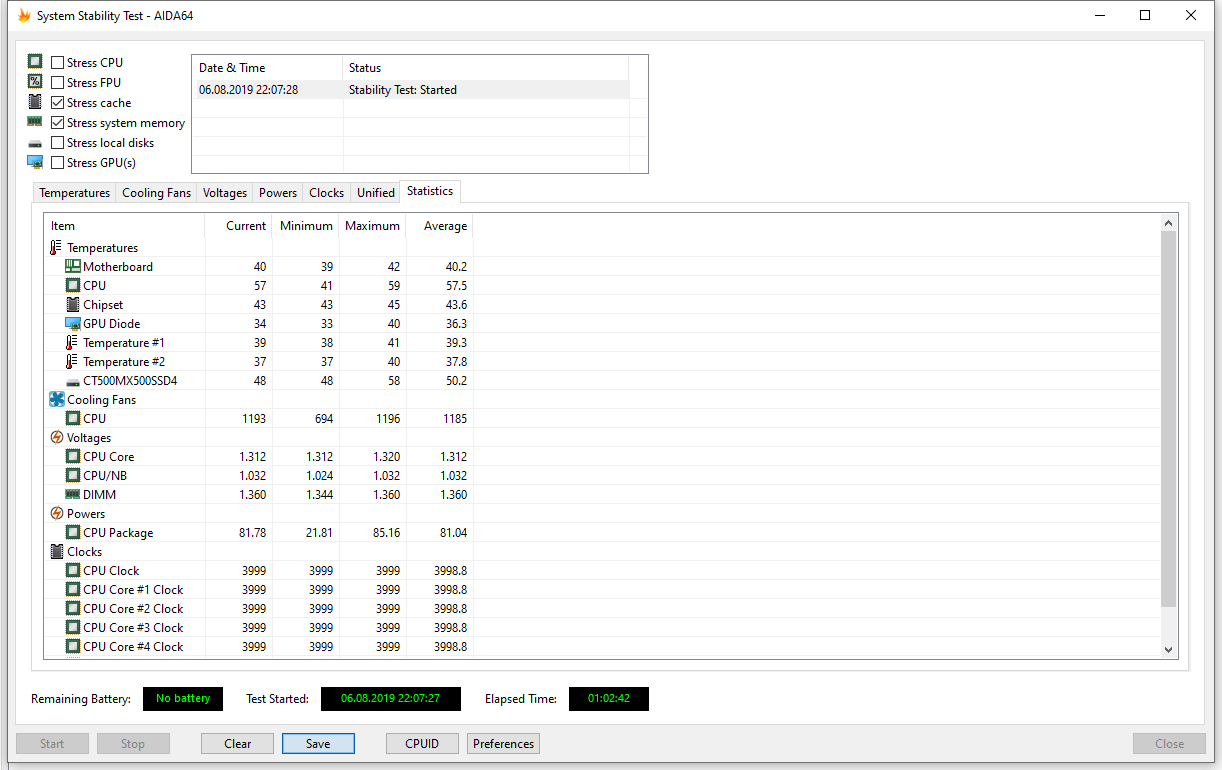The width and height of the screenshot is (1222, 770).
Task: Click the Stress GPU(s) monitor icon
Action: (x=35, y=162)
